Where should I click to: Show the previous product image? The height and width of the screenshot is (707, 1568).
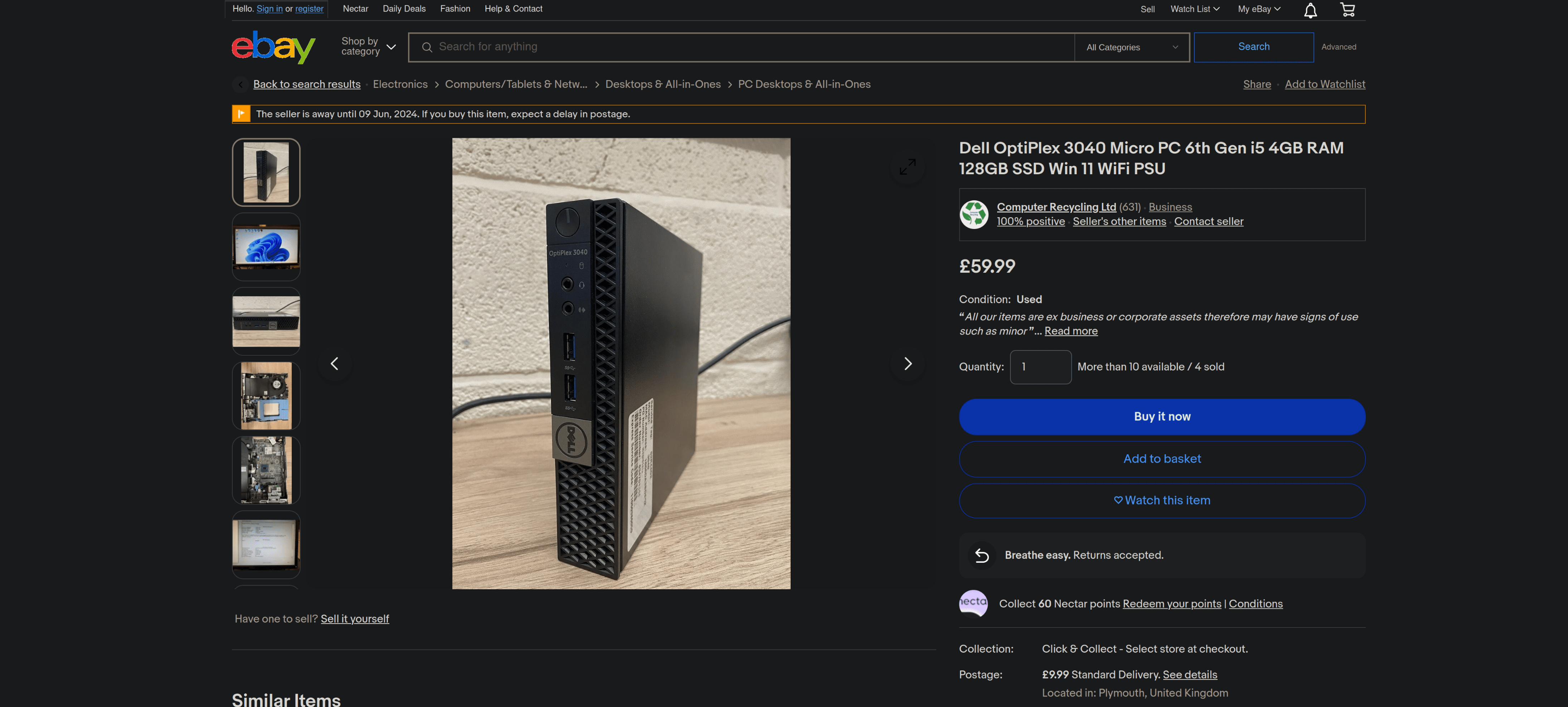(334, 364)
